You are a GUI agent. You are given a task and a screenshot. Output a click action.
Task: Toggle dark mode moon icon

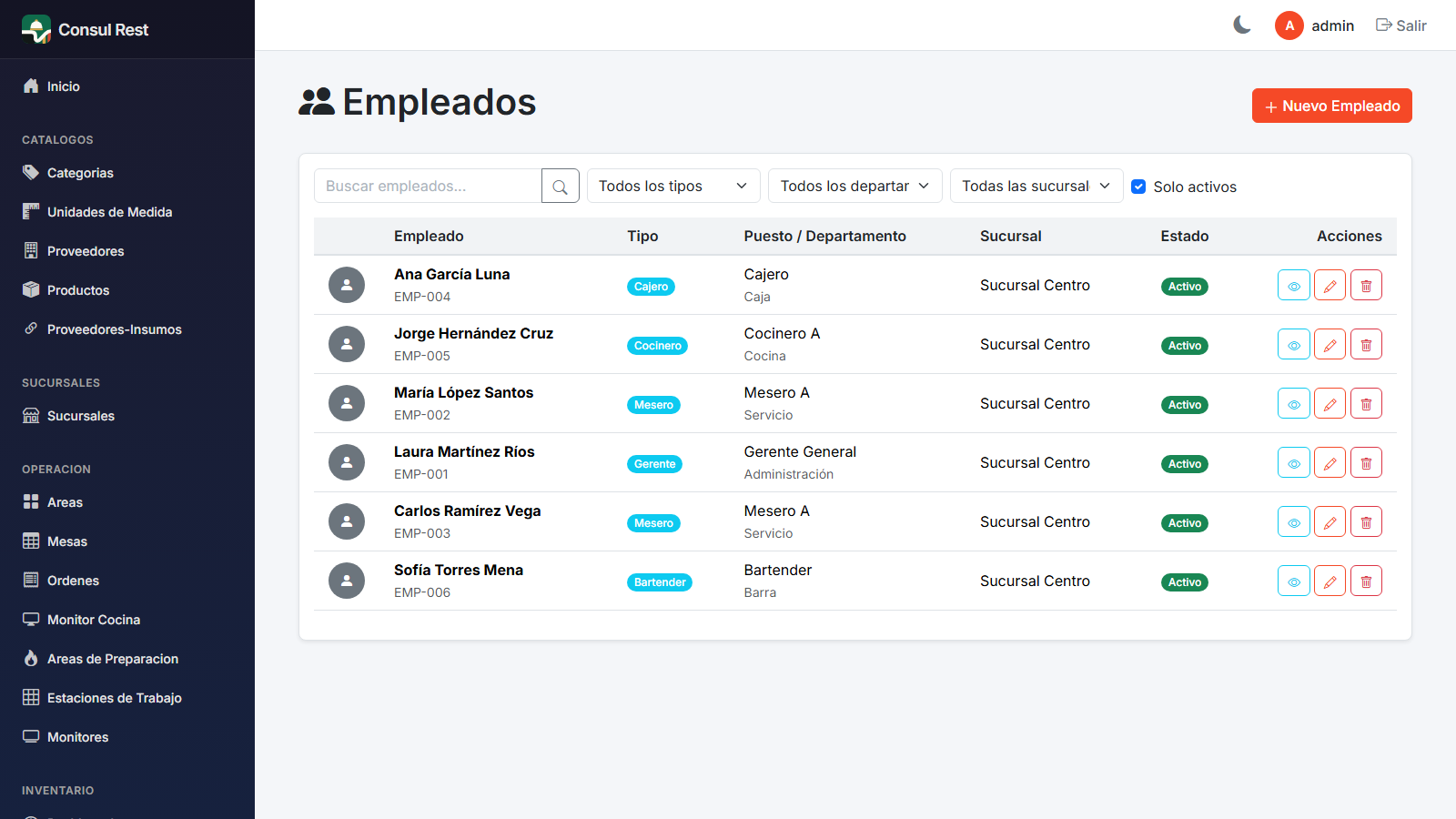1242,25
